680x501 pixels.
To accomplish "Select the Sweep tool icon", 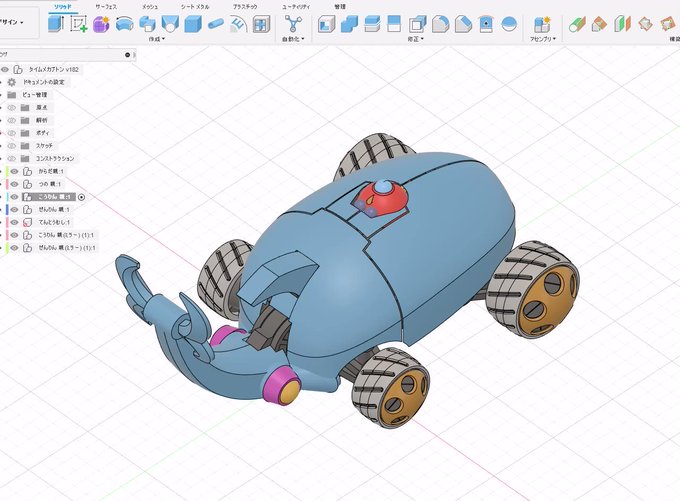I will coord(147,24).
